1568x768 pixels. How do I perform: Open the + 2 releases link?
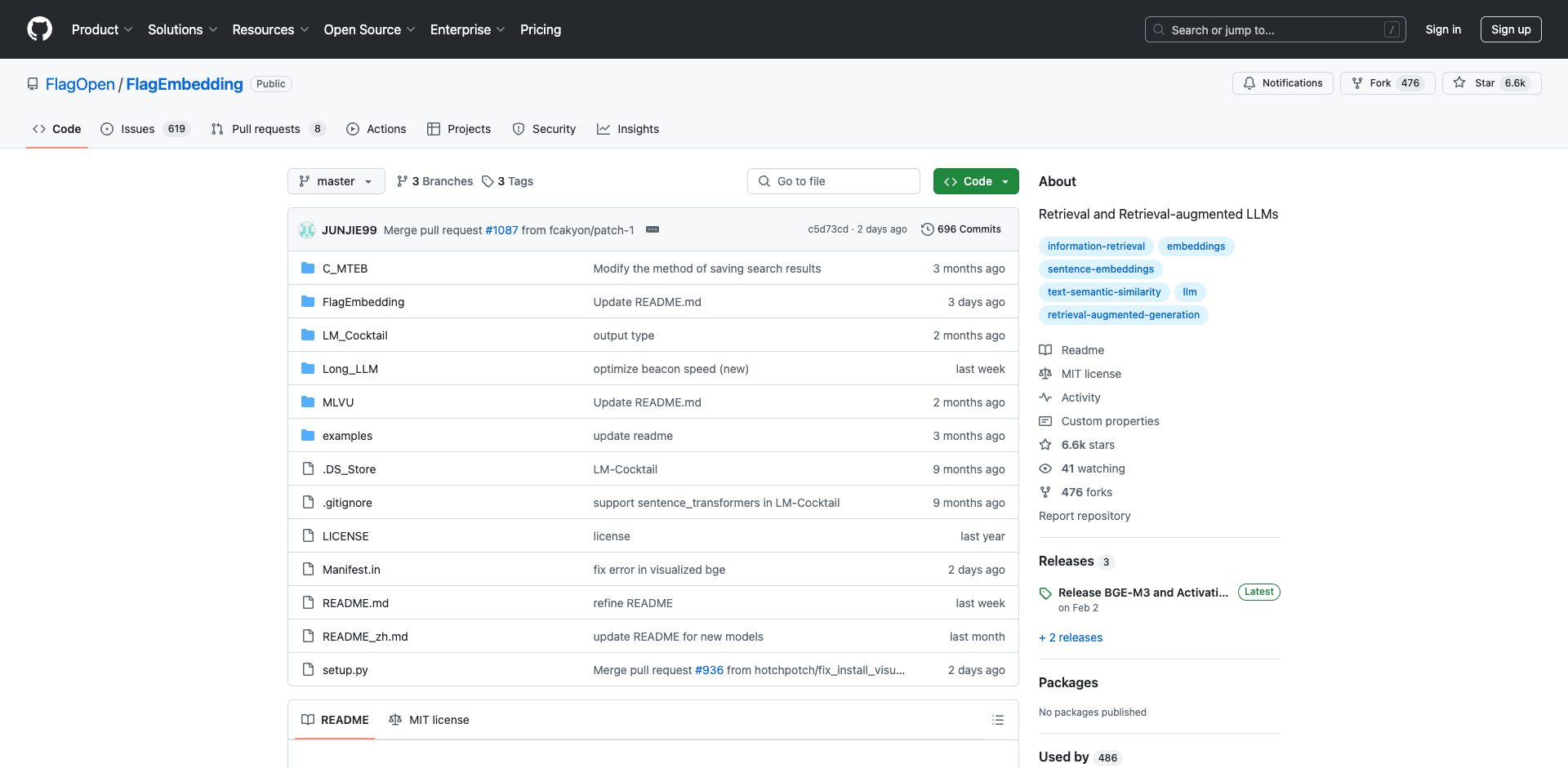point(1071,637)
